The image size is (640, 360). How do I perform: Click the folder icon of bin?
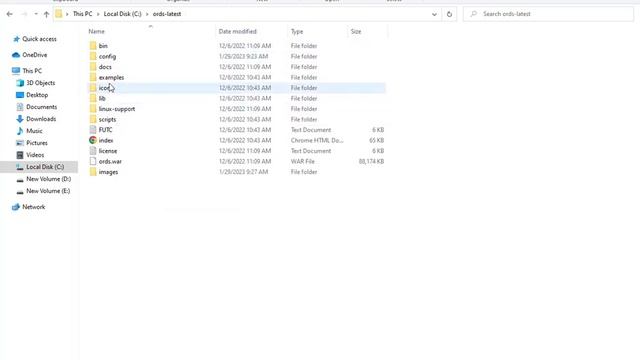(x=93, y=46)
